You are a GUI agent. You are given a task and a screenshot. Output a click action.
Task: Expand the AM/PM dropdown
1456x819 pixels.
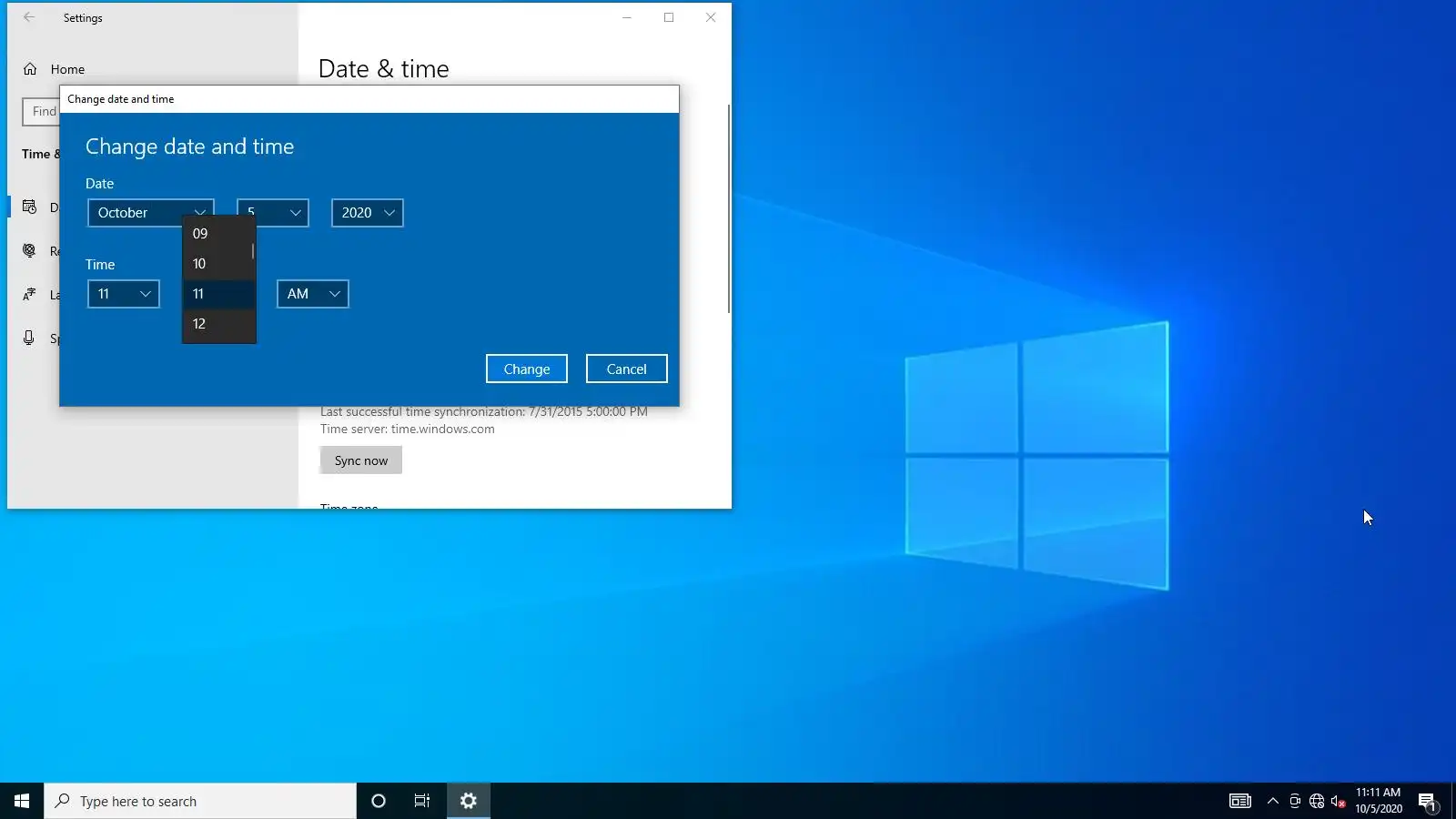point(313,294)
